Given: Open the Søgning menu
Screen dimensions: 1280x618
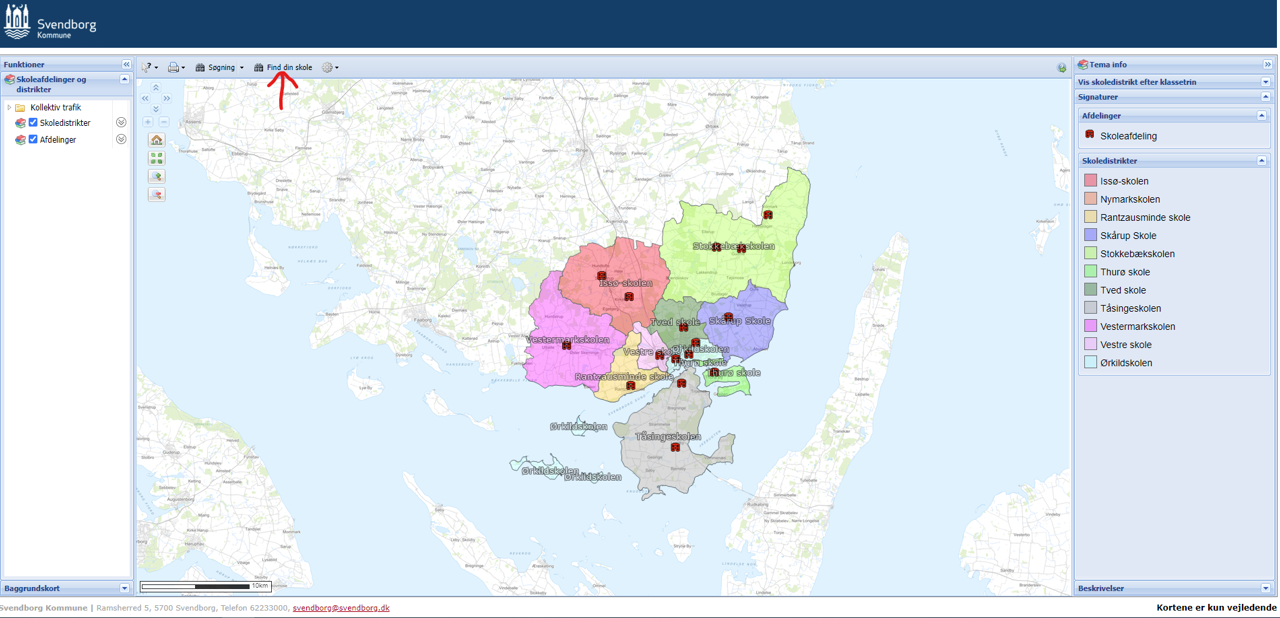Looking at the screenshot, I should click(220, 68).
